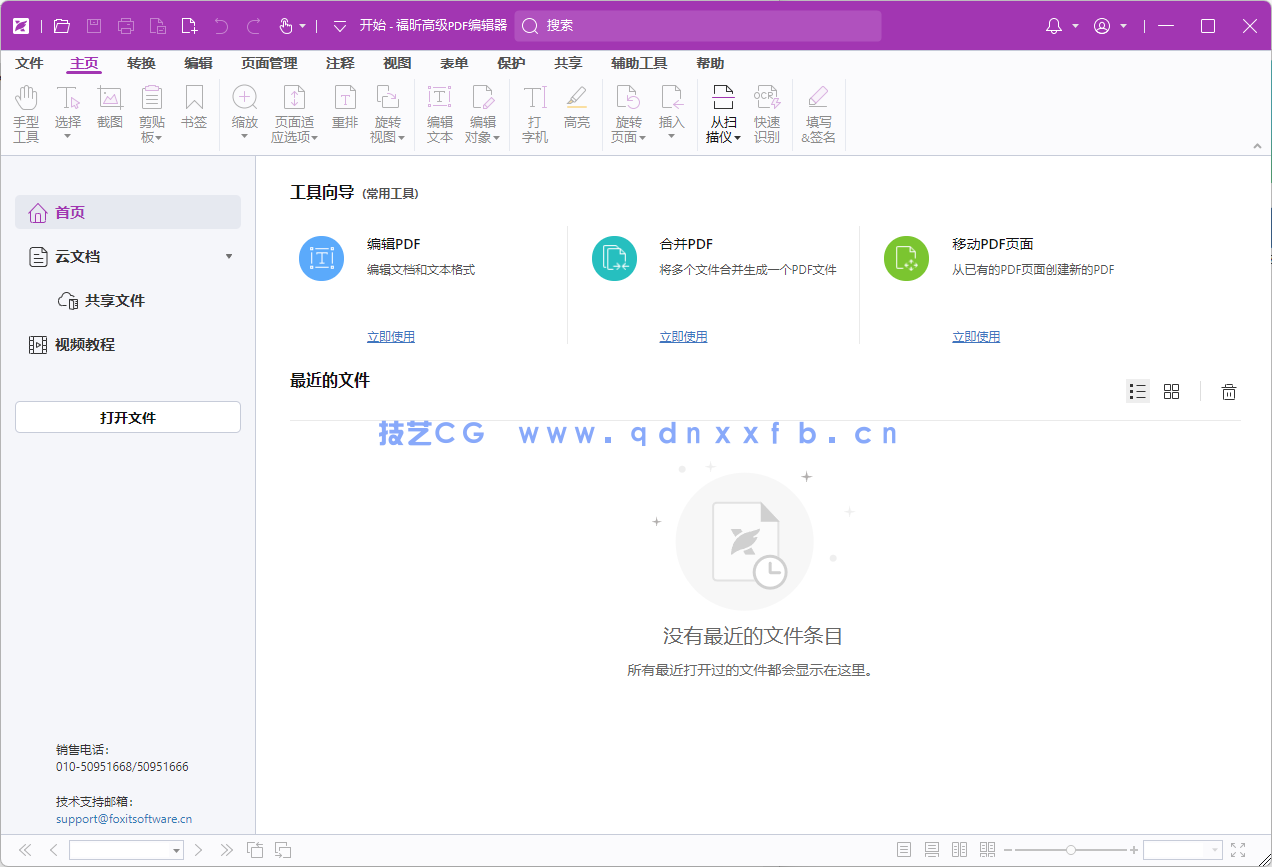Open the 辅助工具 ribbon tab
The width and height of the screenshot is (1272, 867).
coord(639,63)
